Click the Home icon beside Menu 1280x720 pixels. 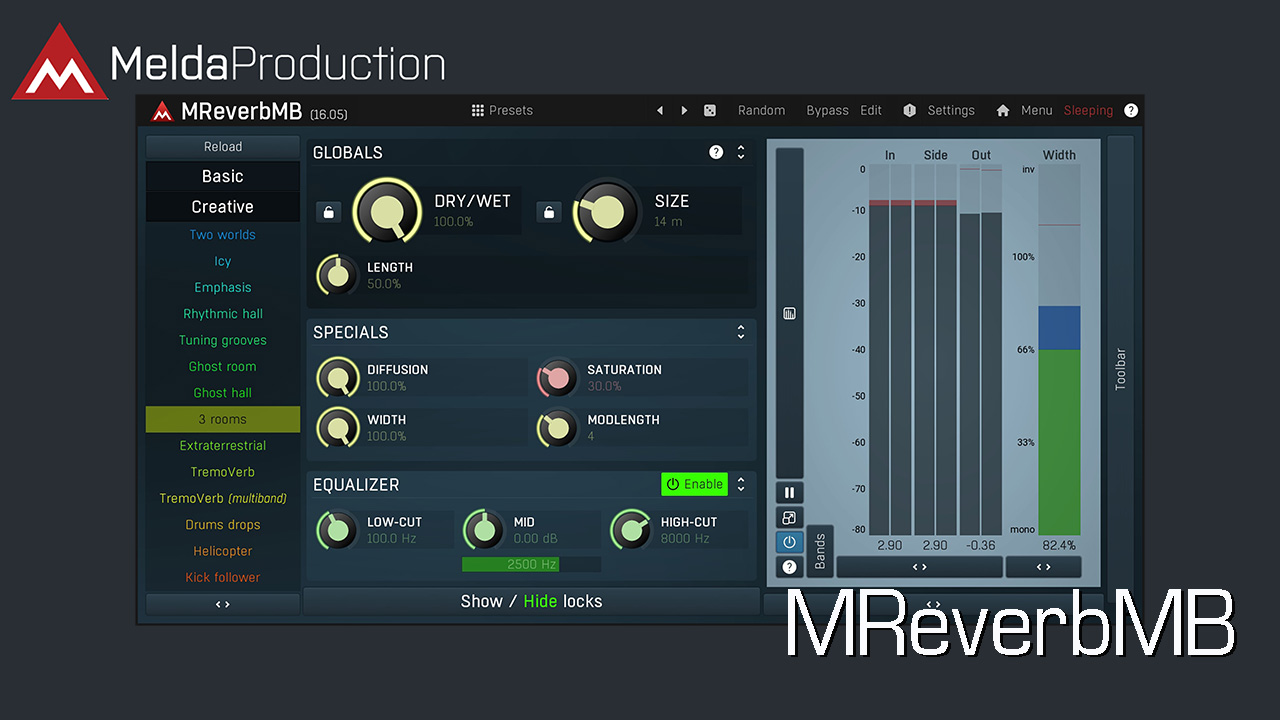click(1003, 111)
